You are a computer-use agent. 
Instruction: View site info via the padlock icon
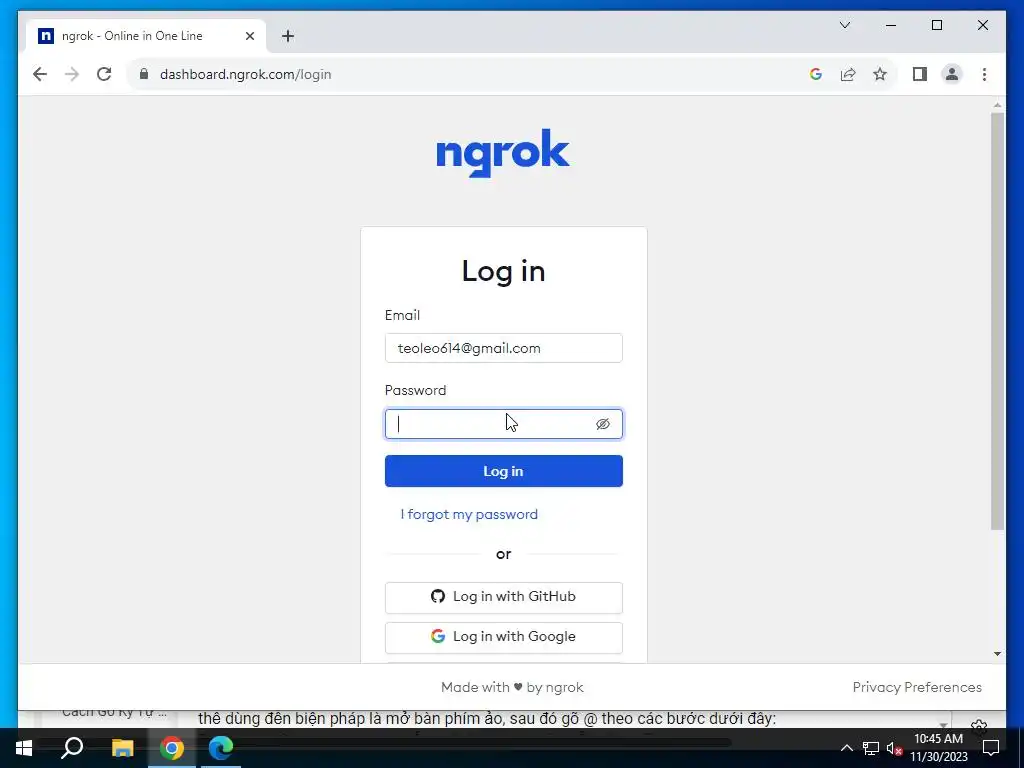144,74
